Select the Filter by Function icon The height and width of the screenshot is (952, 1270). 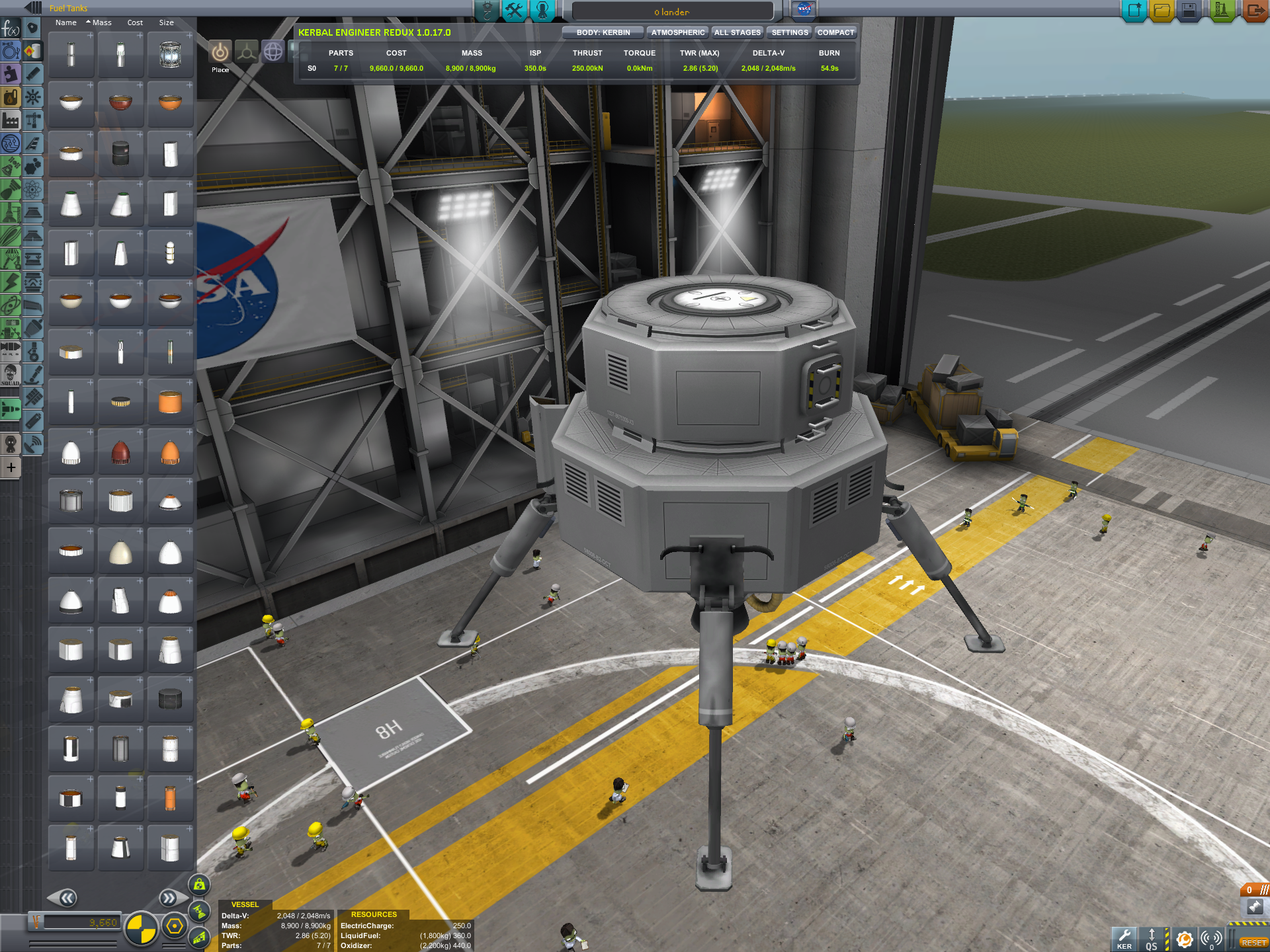[11, 28]
